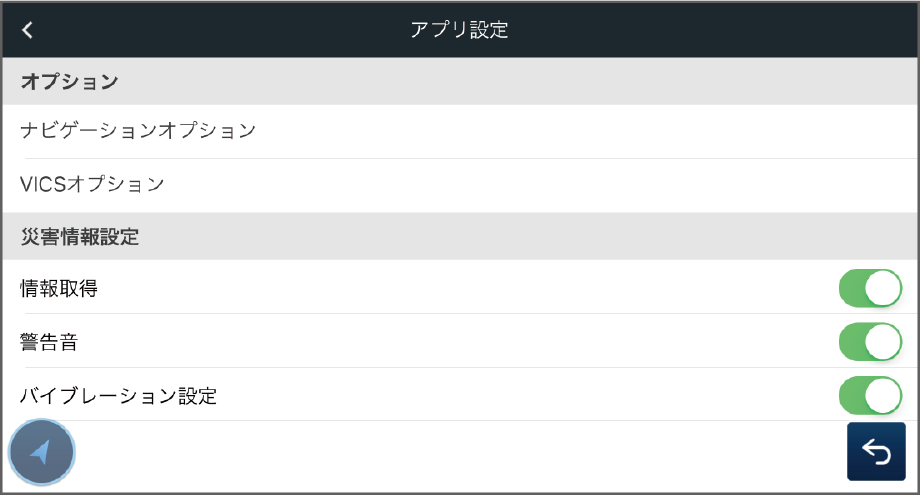Tap the blue location arrow floating button

tap(42, 452)
